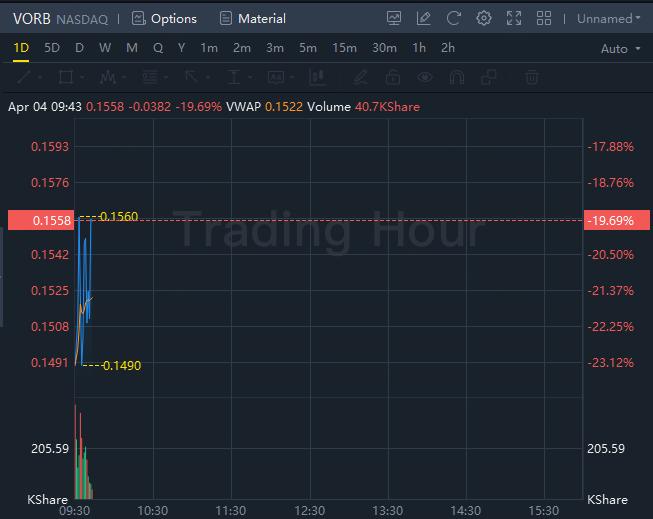Open the Auto scale dropdown

point(620,49)
